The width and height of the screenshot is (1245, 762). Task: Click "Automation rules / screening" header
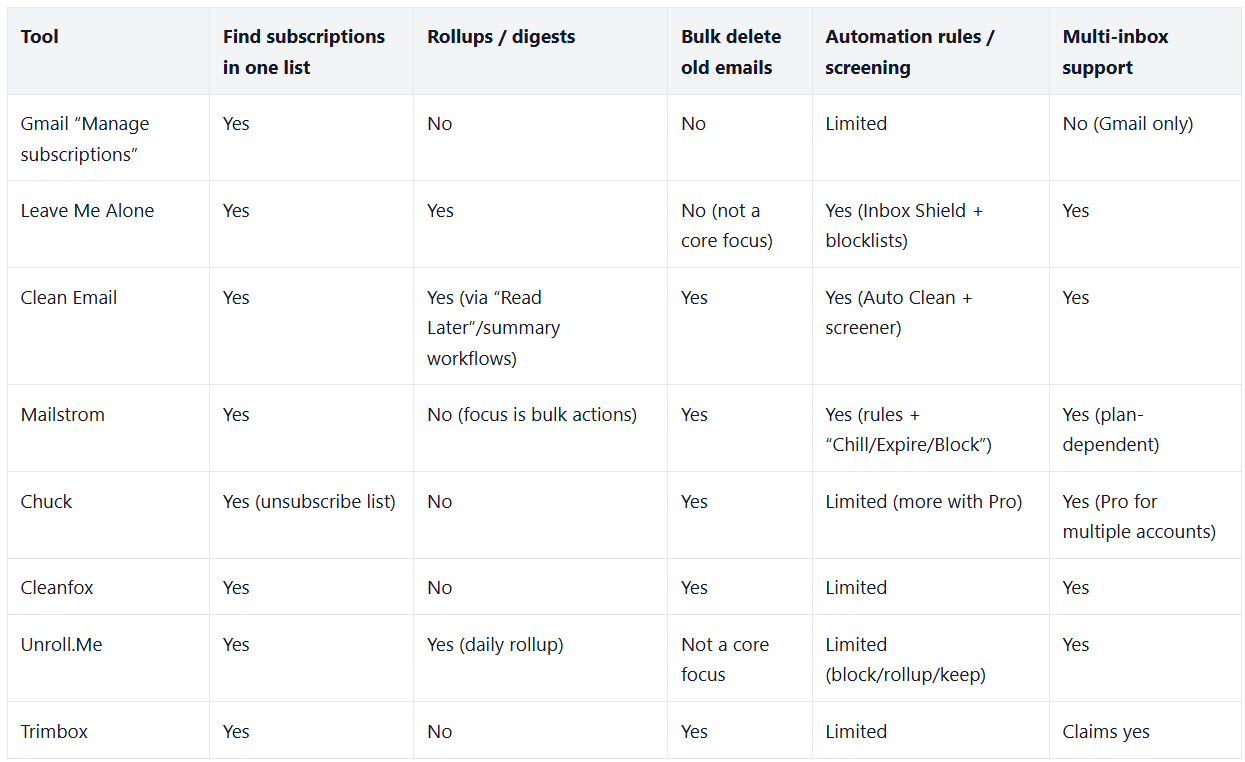[x=909, y=52]
